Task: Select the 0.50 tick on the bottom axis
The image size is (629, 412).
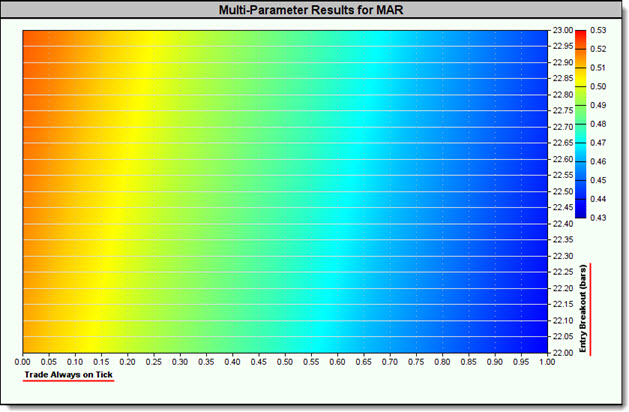Action: (285, 361)
